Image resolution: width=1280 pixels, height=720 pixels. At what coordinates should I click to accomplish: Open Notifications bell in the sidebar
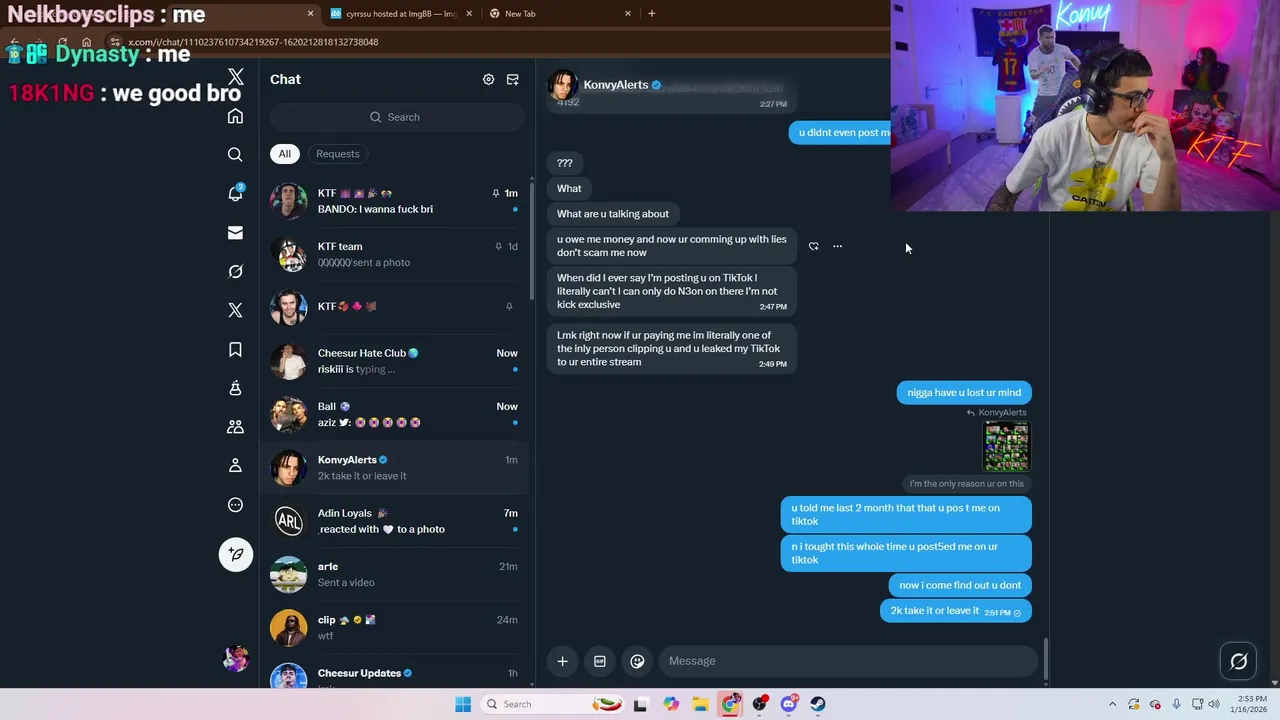pyautogui.click(x=235, y=193)
